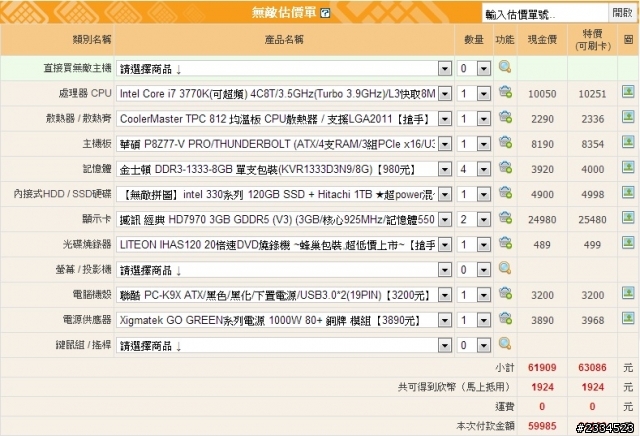Open the HDD/SSD dropdown showing intel 330系列
640x436 pixels.
pyautogui.click(x=284, y=195)
